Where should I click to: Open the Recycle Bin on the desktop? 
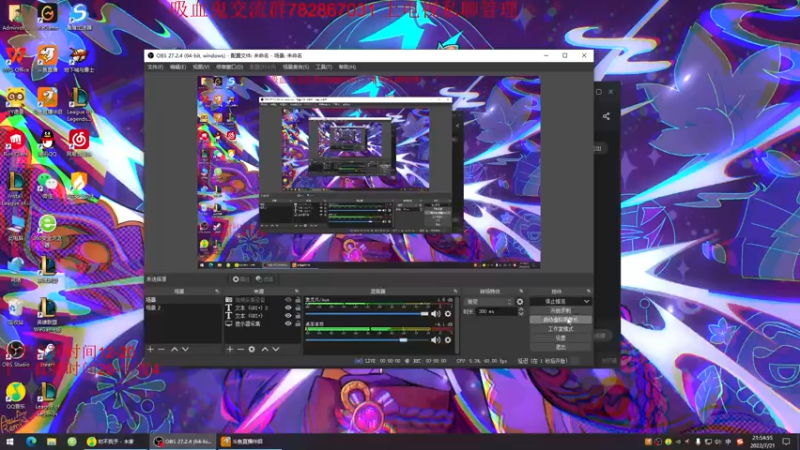16,311
